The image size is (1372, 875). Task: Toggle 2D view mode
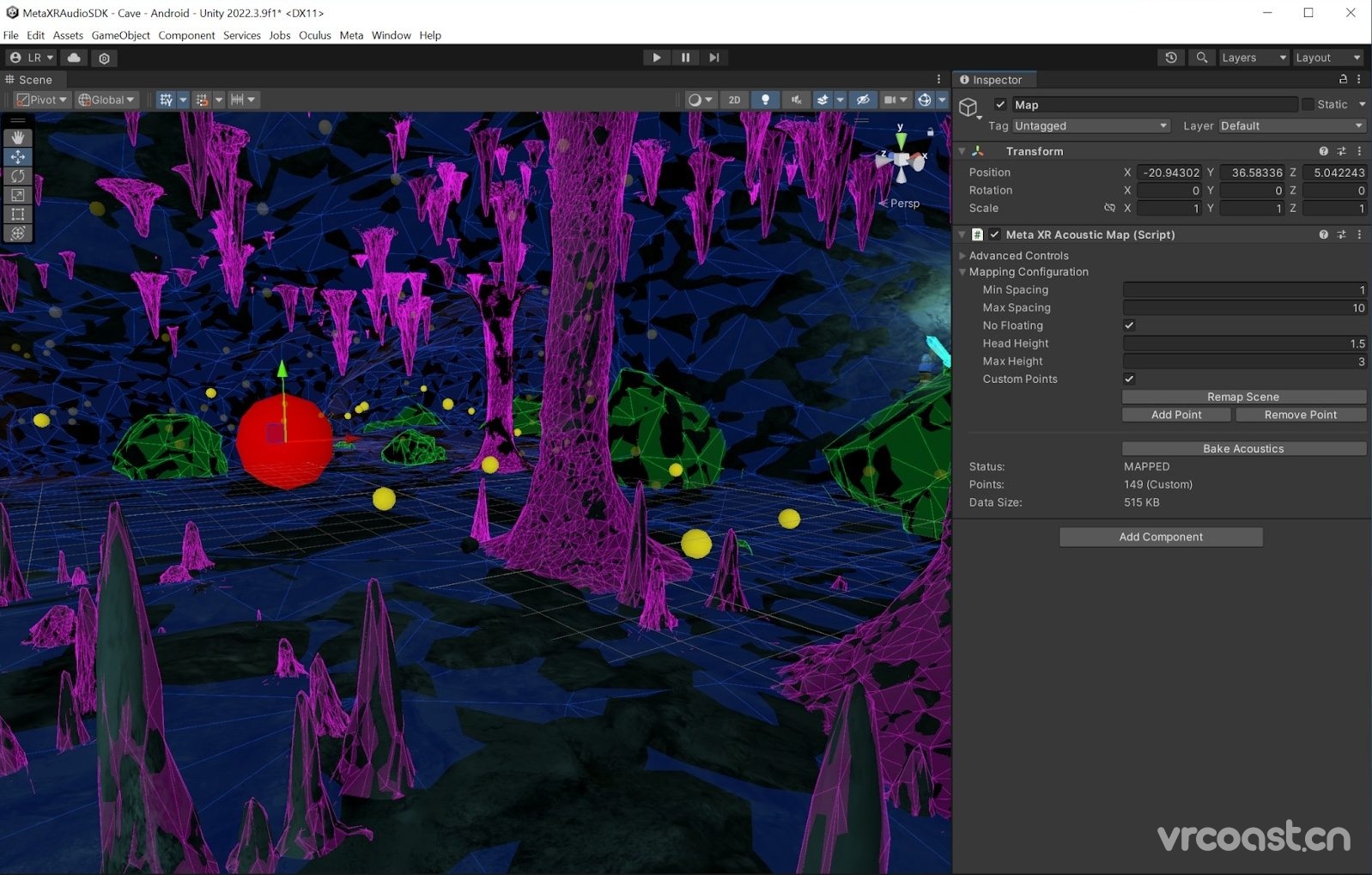pos(734,100)
